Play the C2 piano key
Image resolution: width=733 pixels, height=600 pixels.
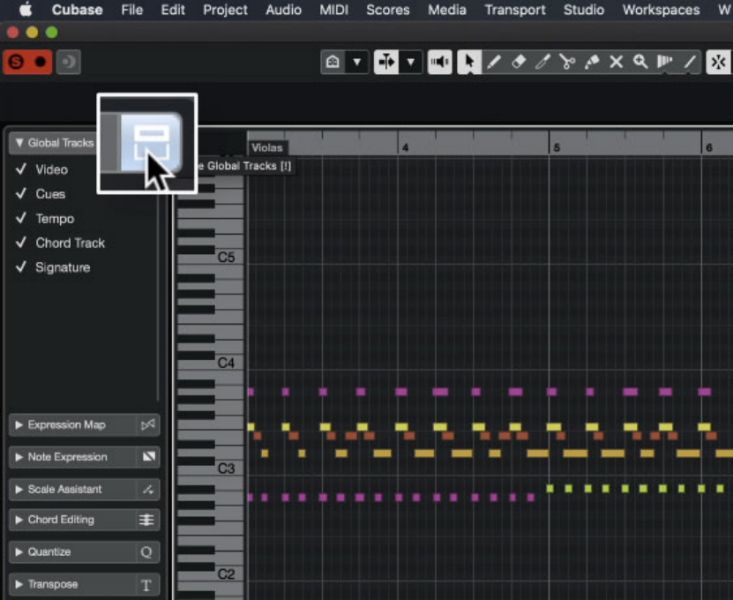tap(226, 574)
